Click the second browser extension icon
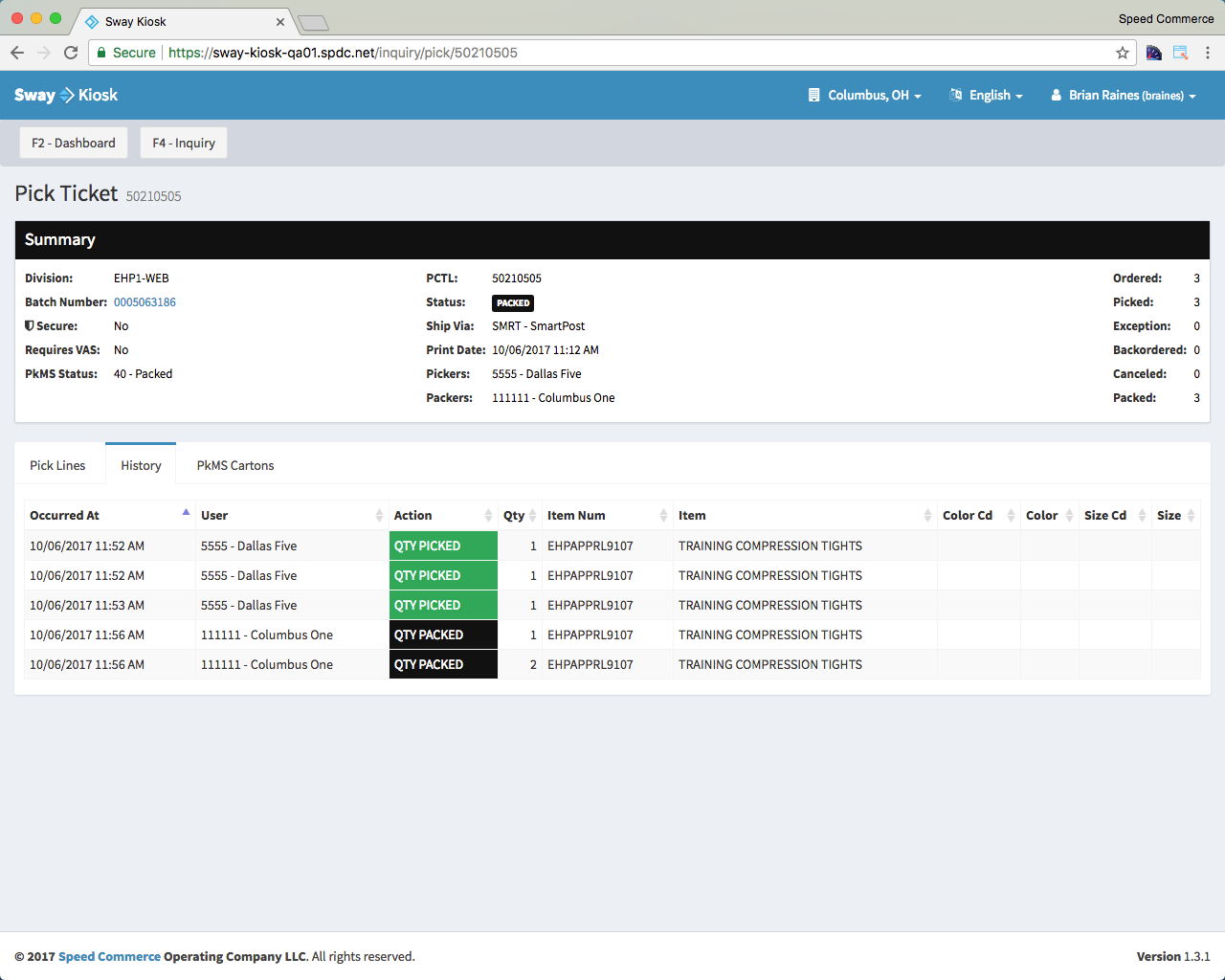1225x980 pixels. (x=1181, y=53)
